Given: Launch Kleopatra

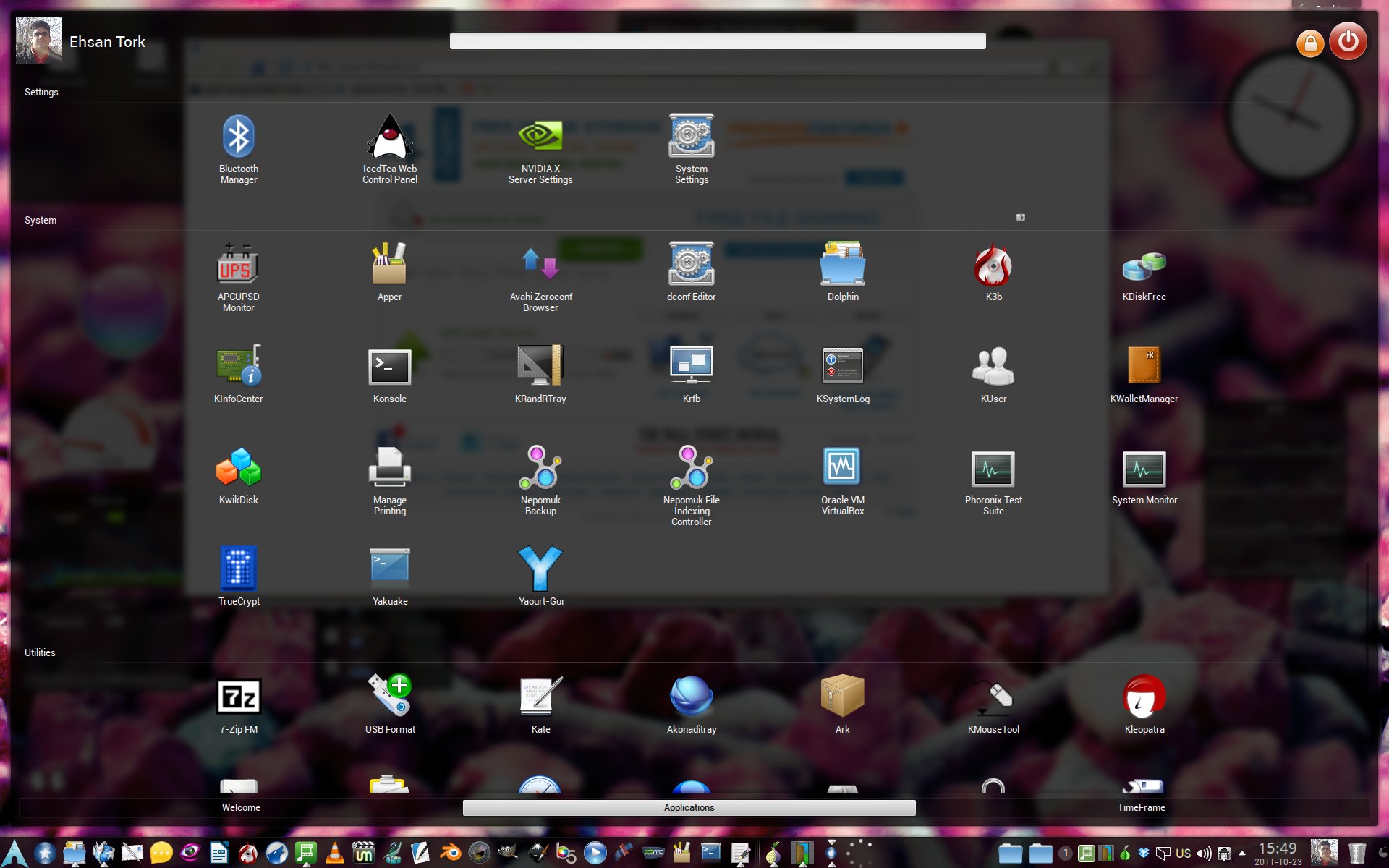Looking at the screenshot, I should [1144, 705].
